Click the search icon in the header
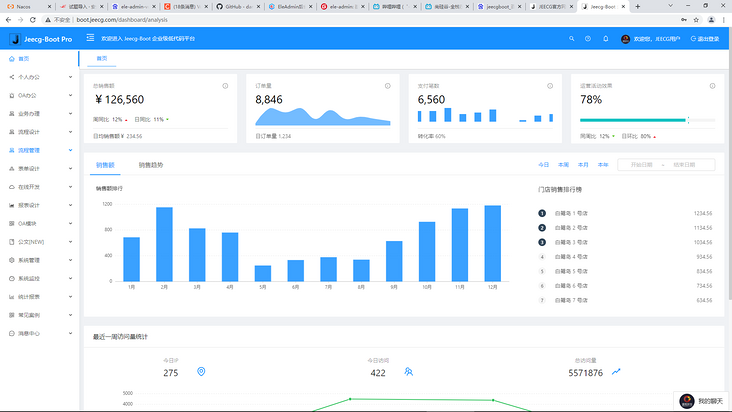This screenshot has height=412, width=732. click(572, 39)
